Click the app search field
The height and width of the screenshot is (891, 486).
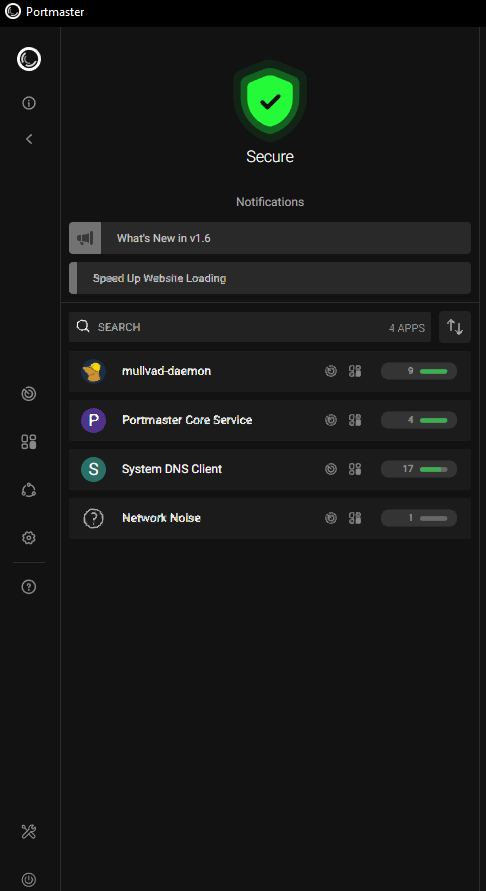coord(250,327)
